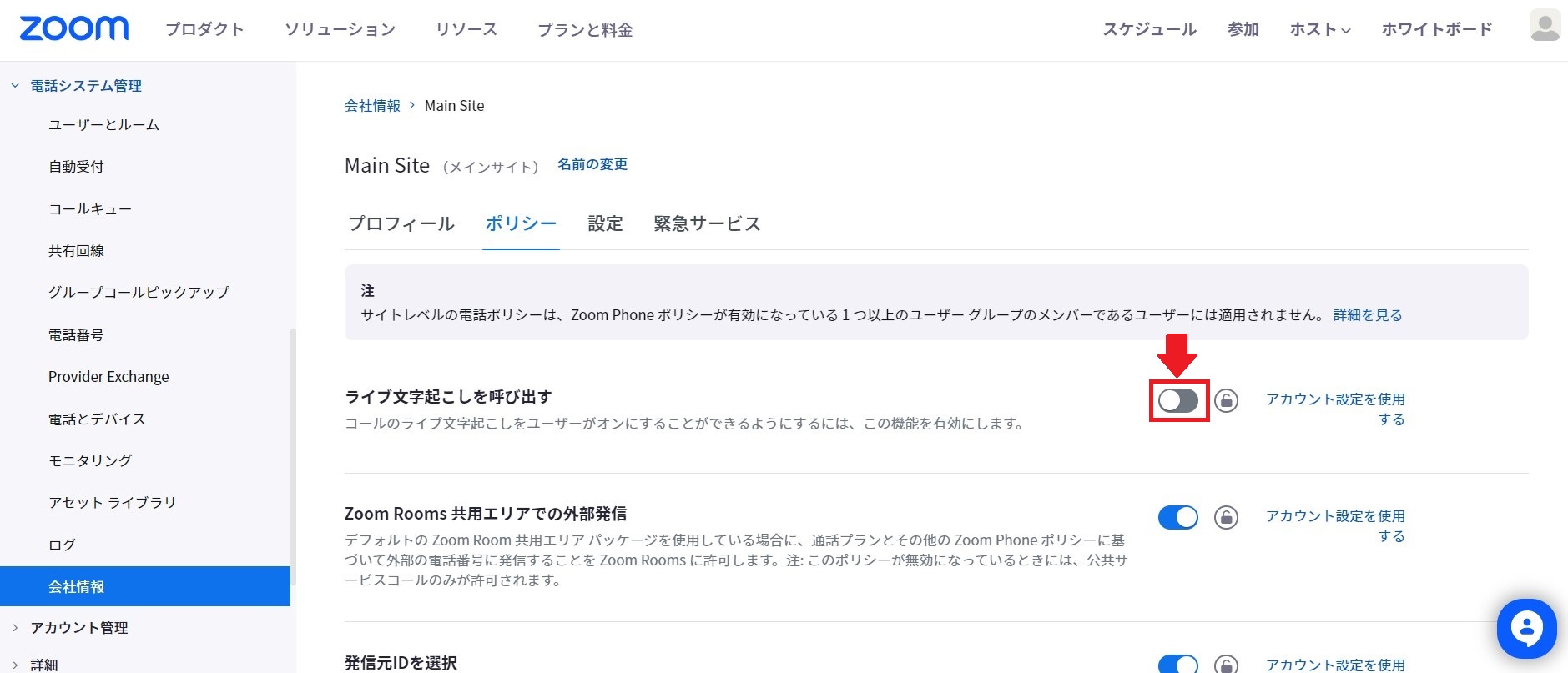The image size is (1568, 673).
Task: Open 電話とデバイス in sidebar
Action: 97,419
